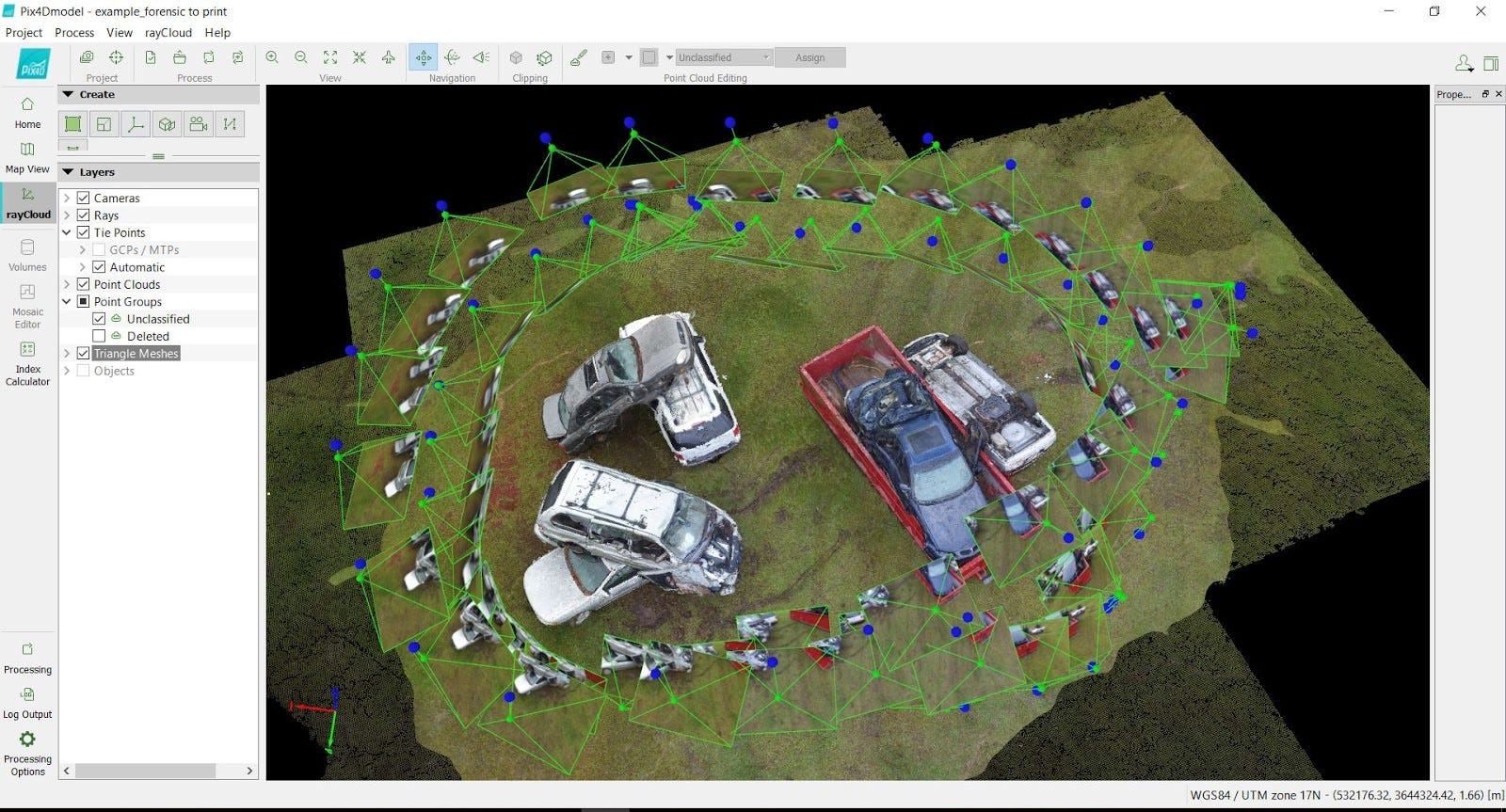Screen dimensions: 1506x812
Task: Click the point group color swatch box
Action: pos(649,57)
